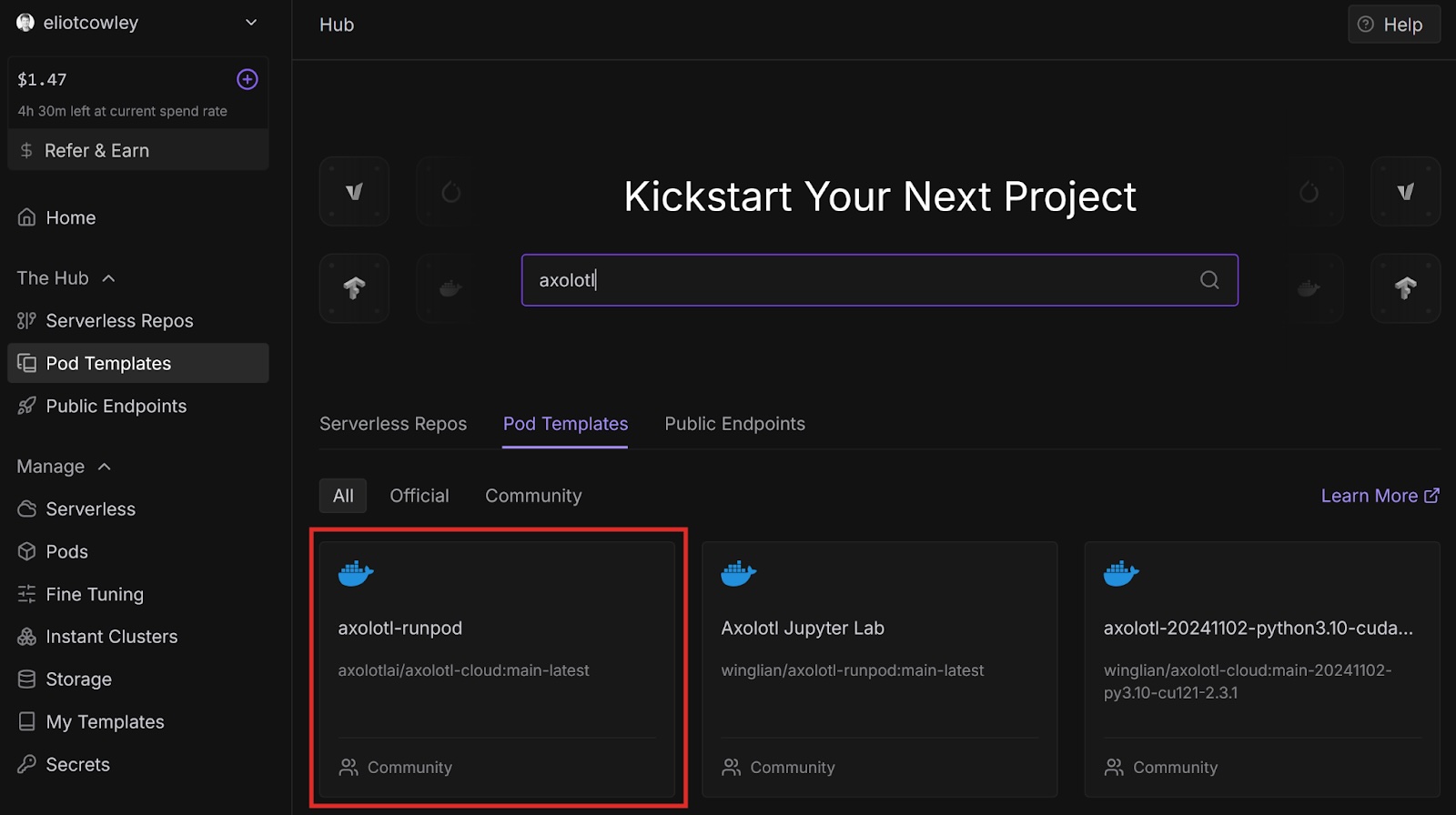Open My Templates via the book icon
This screenshot has height=815, width=1456.
click(x=27, y=722)
